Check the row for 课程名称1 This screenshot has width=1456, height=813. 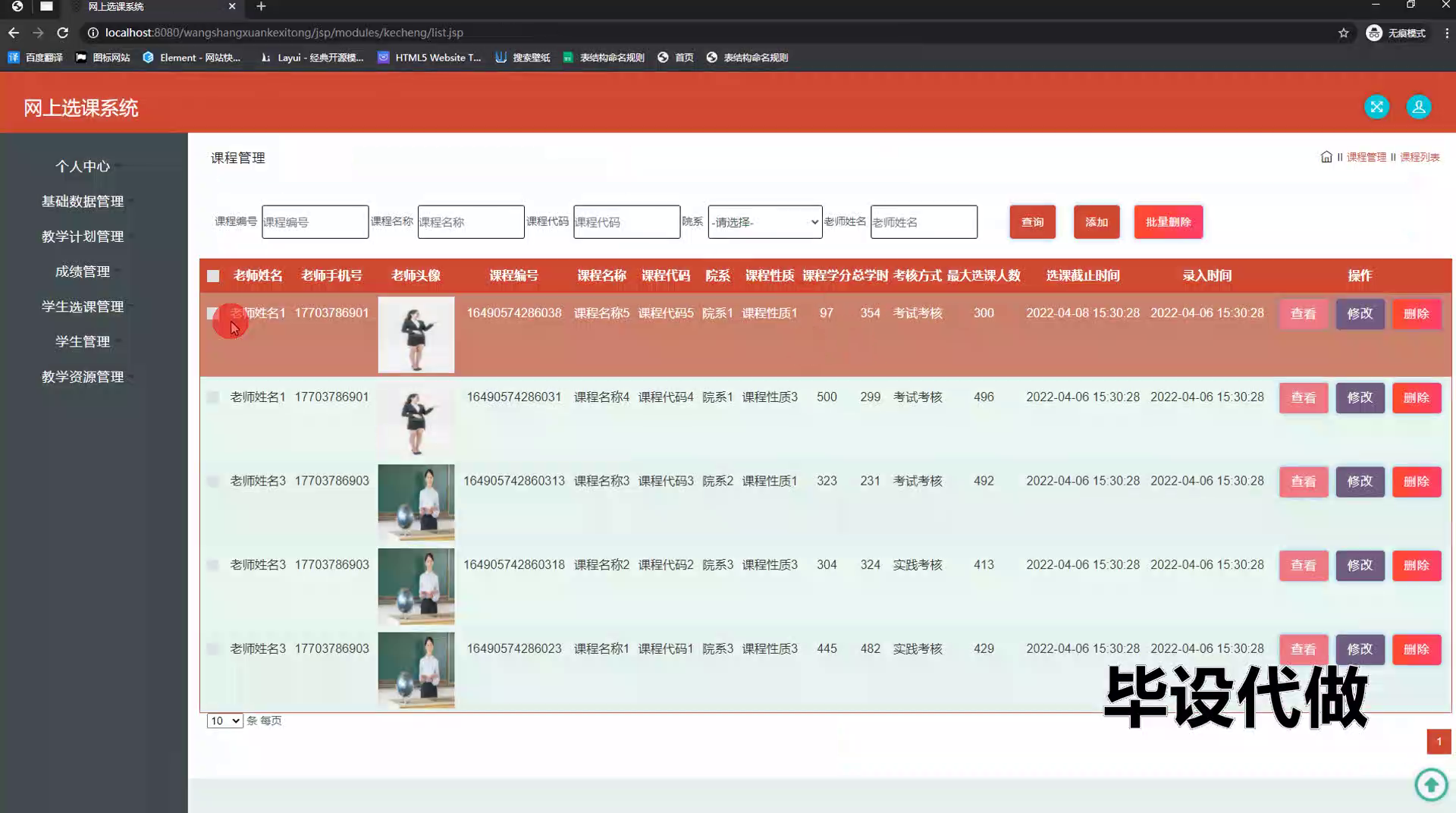pyautogui.click(x=213, y=649)
